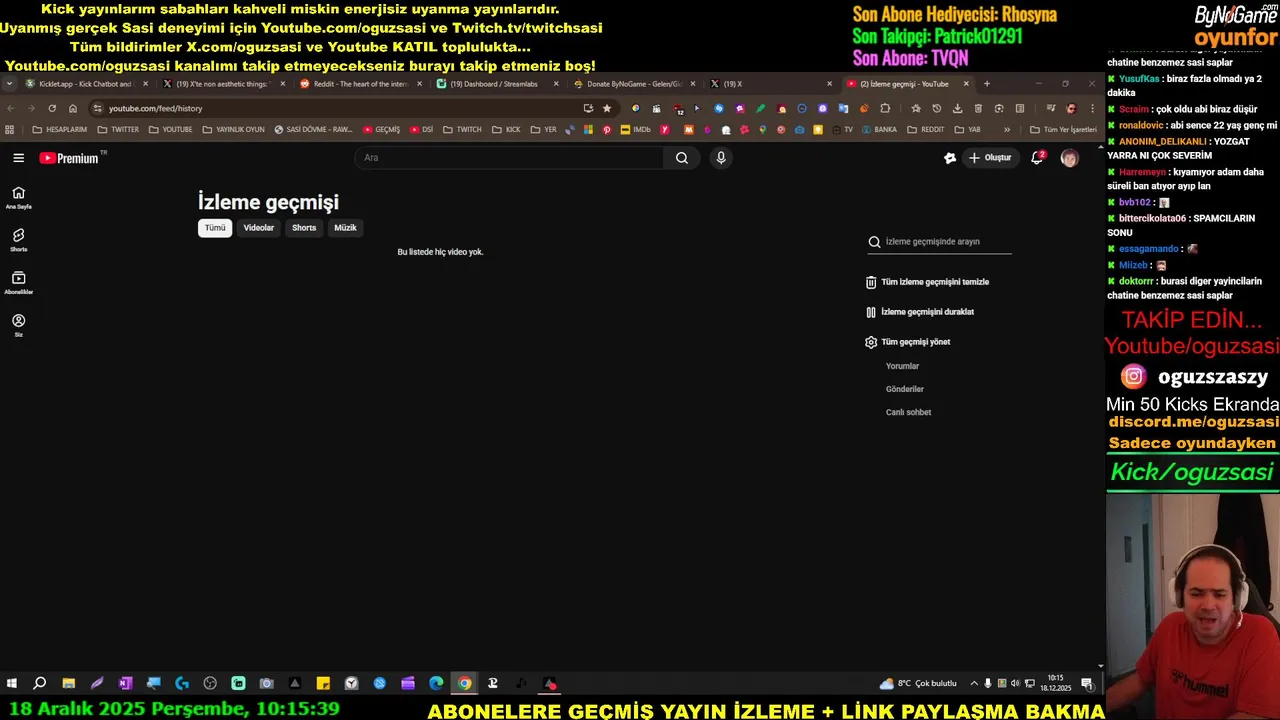This screenshot has height=720, width=1280.
Task: Focus the YouTube Ara search box
Action: pos(510,158)
